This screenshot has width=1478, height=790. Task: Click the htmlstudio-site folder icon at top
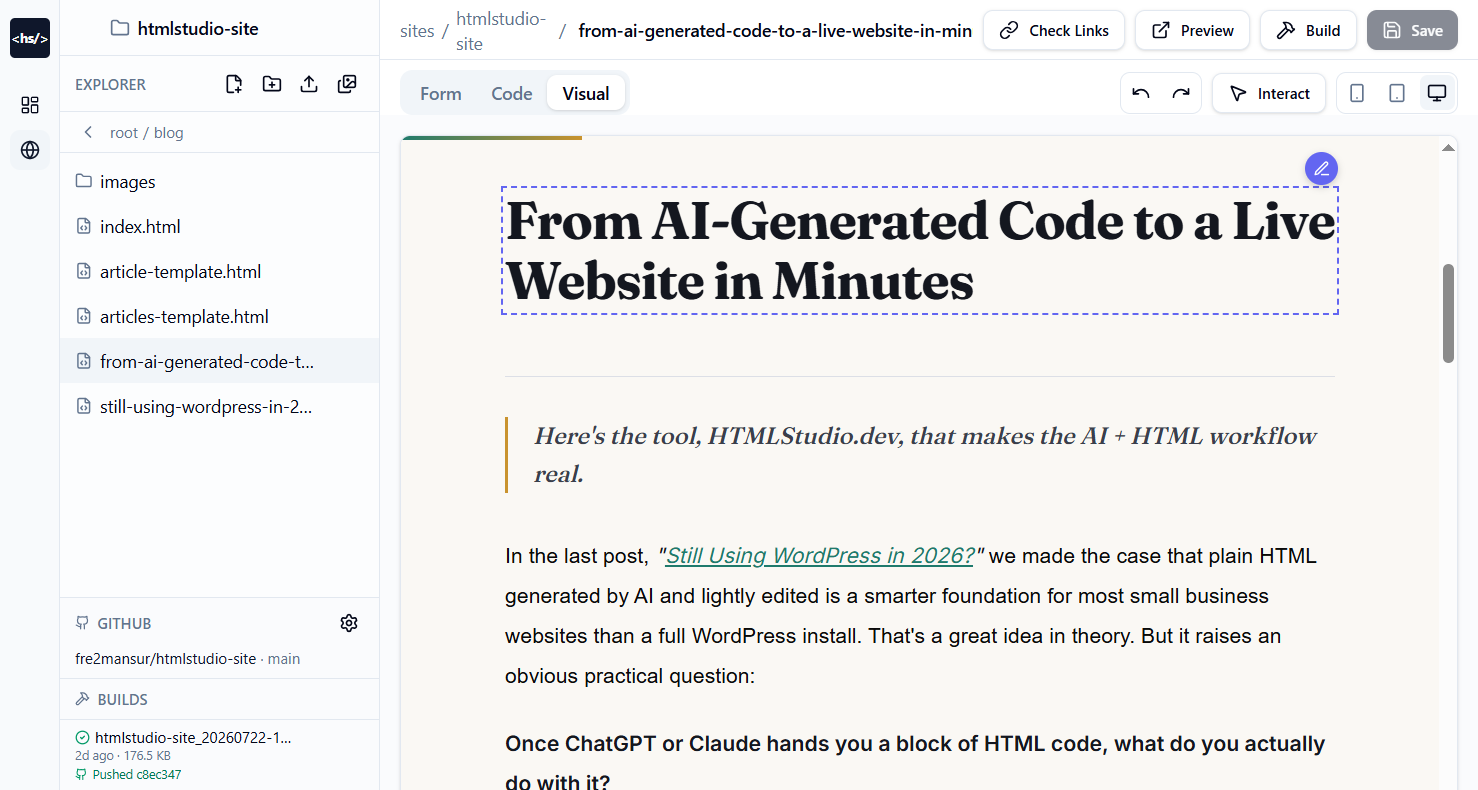(120, 28)
